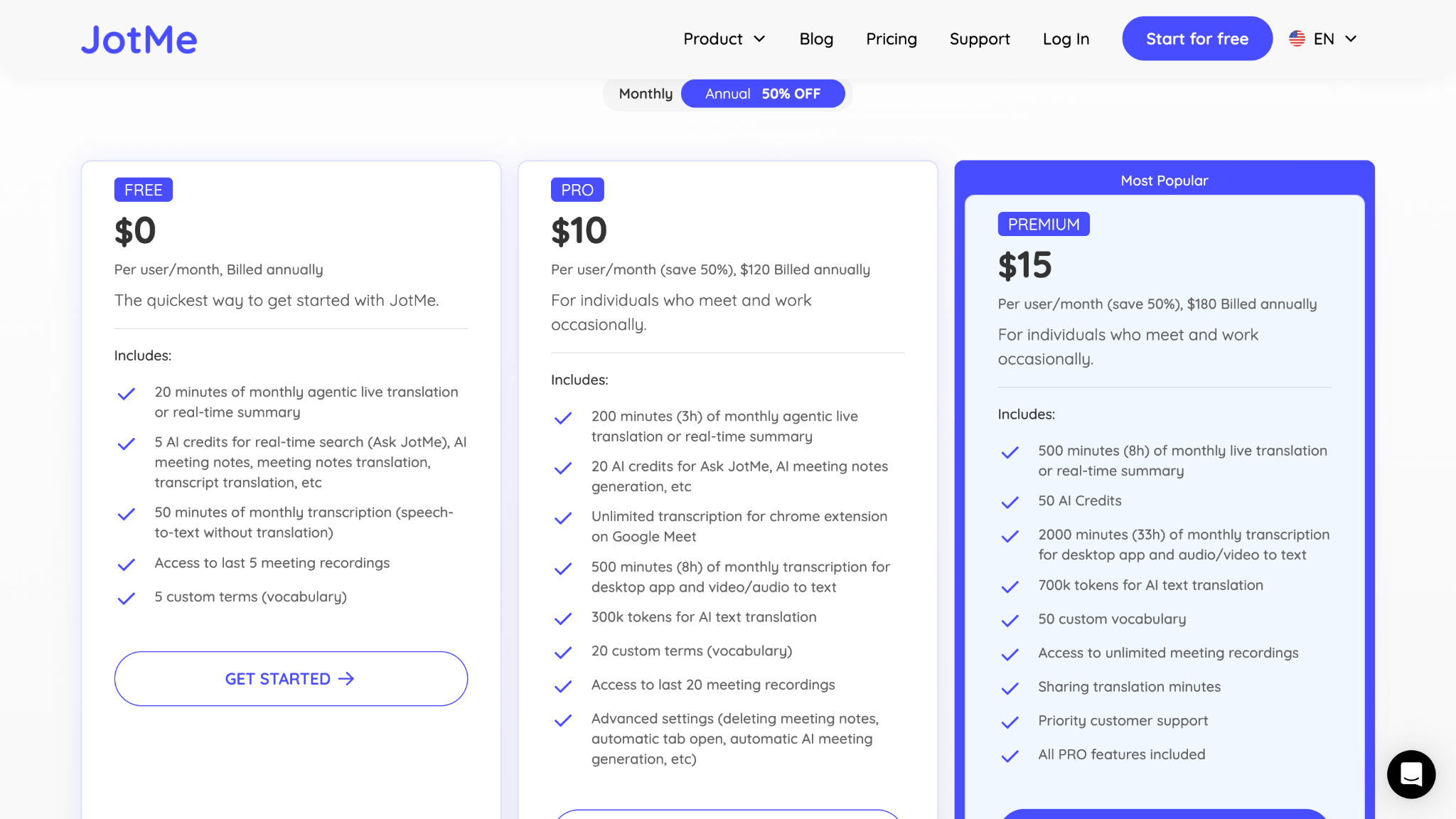The height and width of the screenshot is (819, 1456).
Task: Click checkmark beside 20 AI credits for Ask JotMe
Action: click(563, 469)
